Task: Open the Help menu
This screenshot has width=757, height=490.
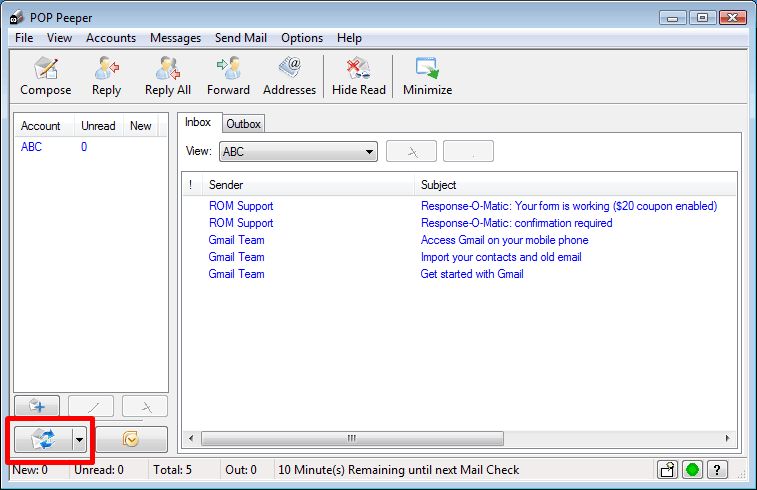Action: 349,38
